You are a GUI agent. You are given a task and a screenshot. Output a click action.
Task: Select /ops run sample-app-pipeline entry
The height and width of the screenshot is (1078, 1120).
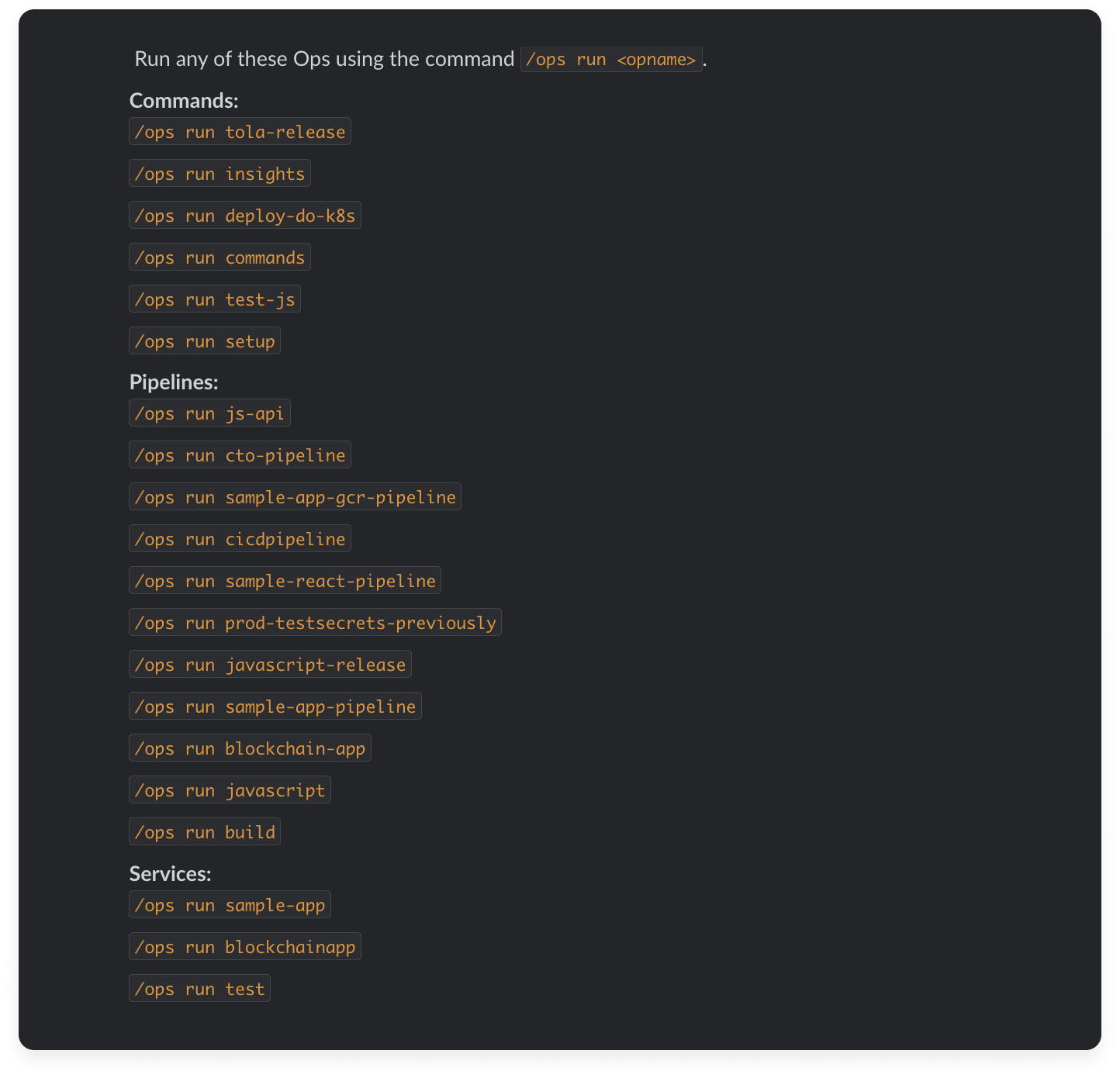coord(275,707)
